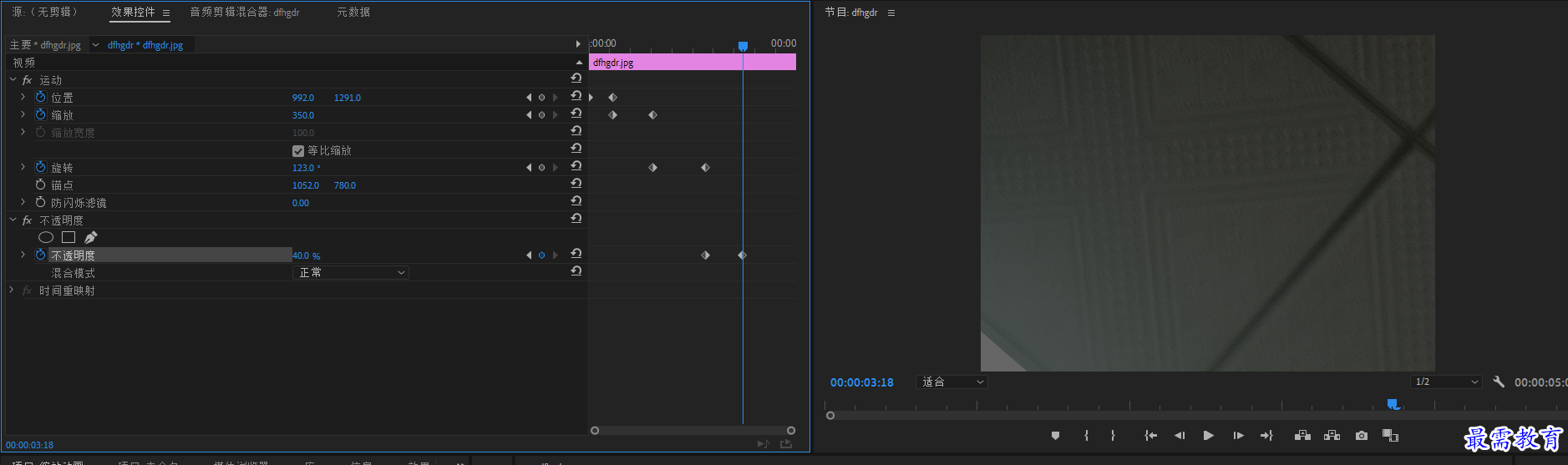Reset the 运动 effect
The image size is (1568, 465).
576,78
